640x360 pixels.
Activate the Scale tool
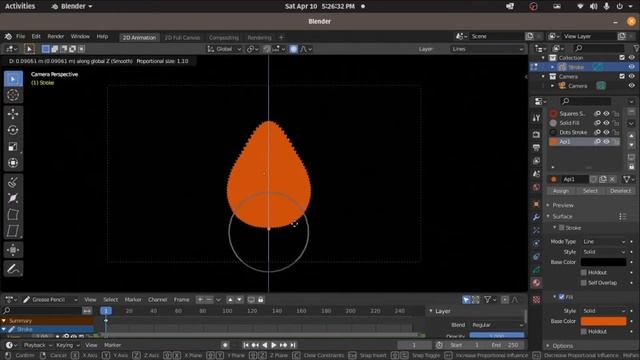(13, 147)
